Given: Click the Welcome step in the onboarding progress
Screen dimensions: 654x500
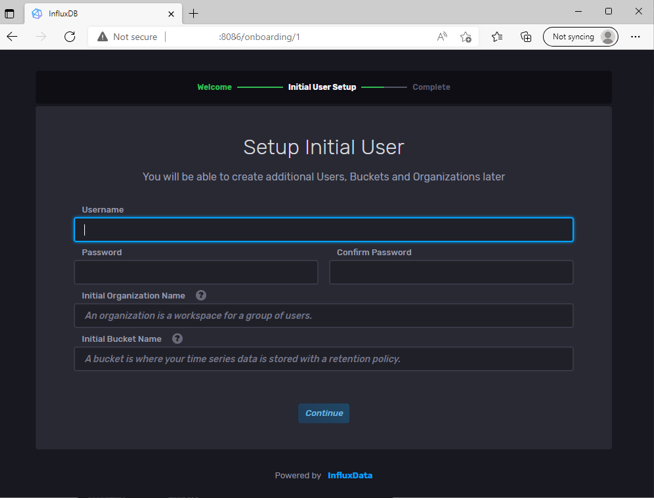Looking at the screenshot, I should point(214,87).
